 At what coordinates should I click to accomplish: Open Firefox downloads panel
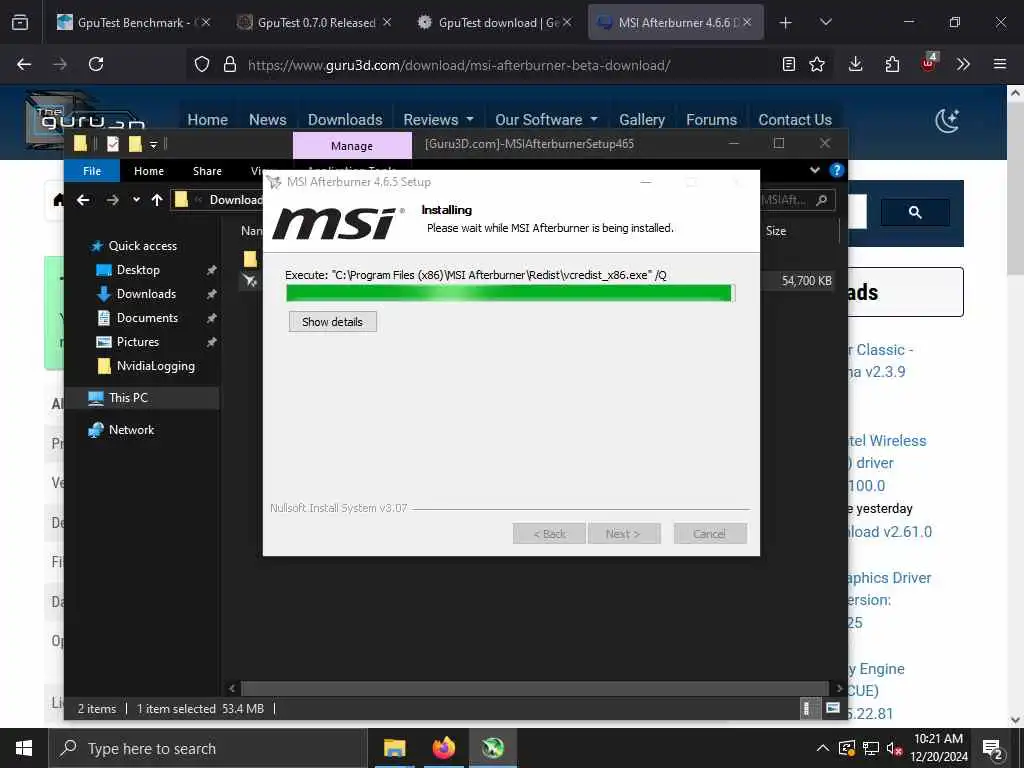[x=856, y=64]
